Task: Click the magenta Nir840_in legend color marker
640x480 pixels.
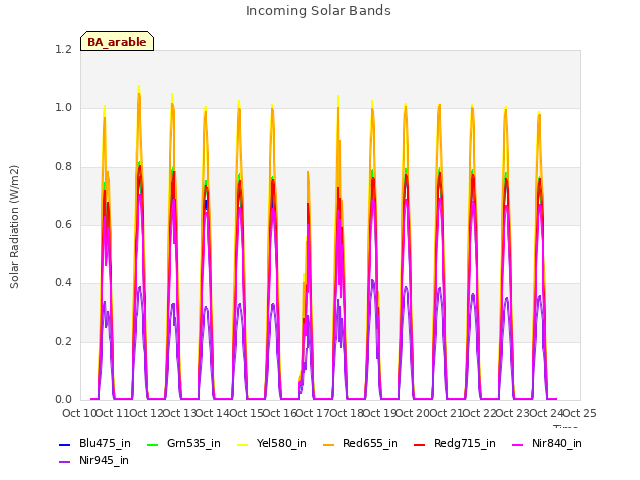Action: click(518, 444)
